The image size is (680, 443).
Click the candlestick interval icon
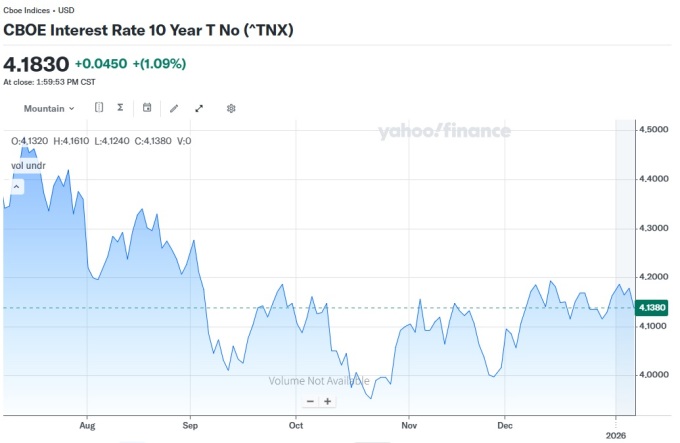[x=99, y=108]
